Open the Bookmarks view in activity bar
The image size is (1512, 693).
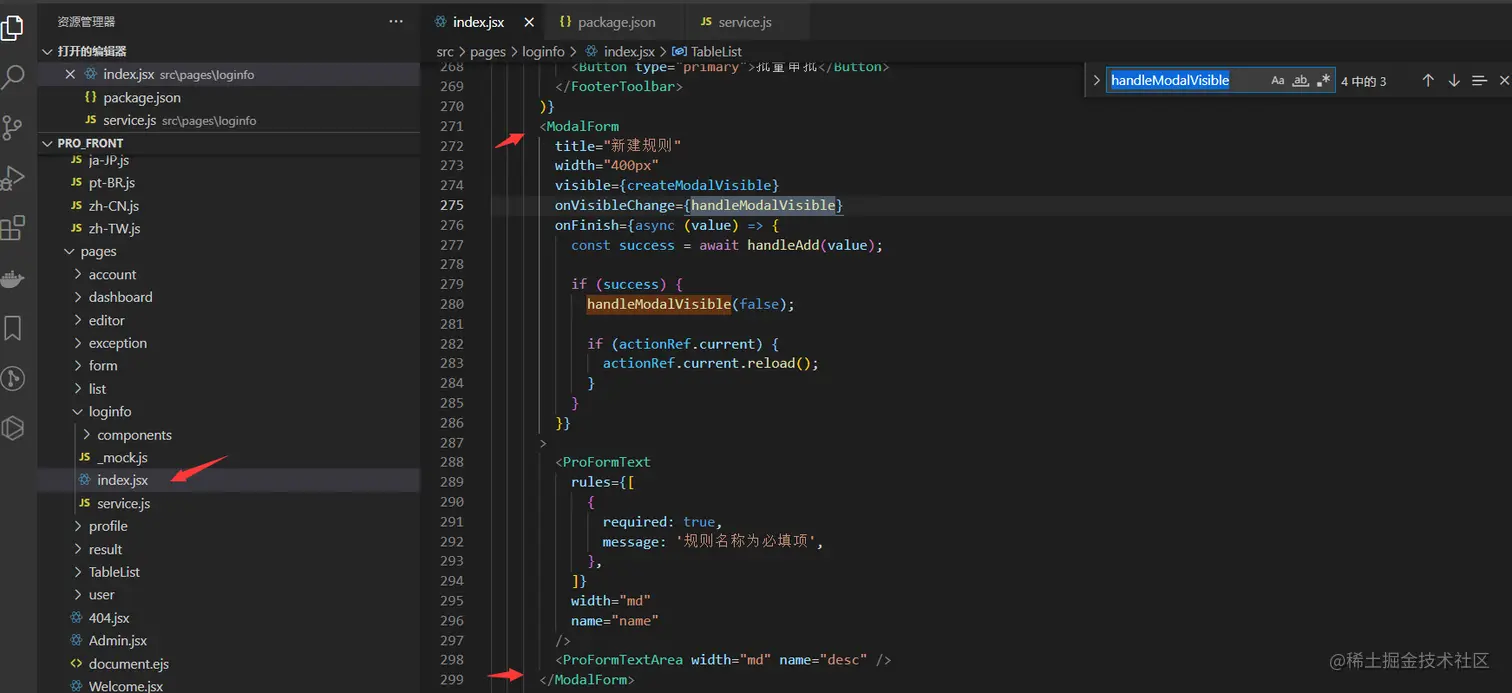coord(13,328)
